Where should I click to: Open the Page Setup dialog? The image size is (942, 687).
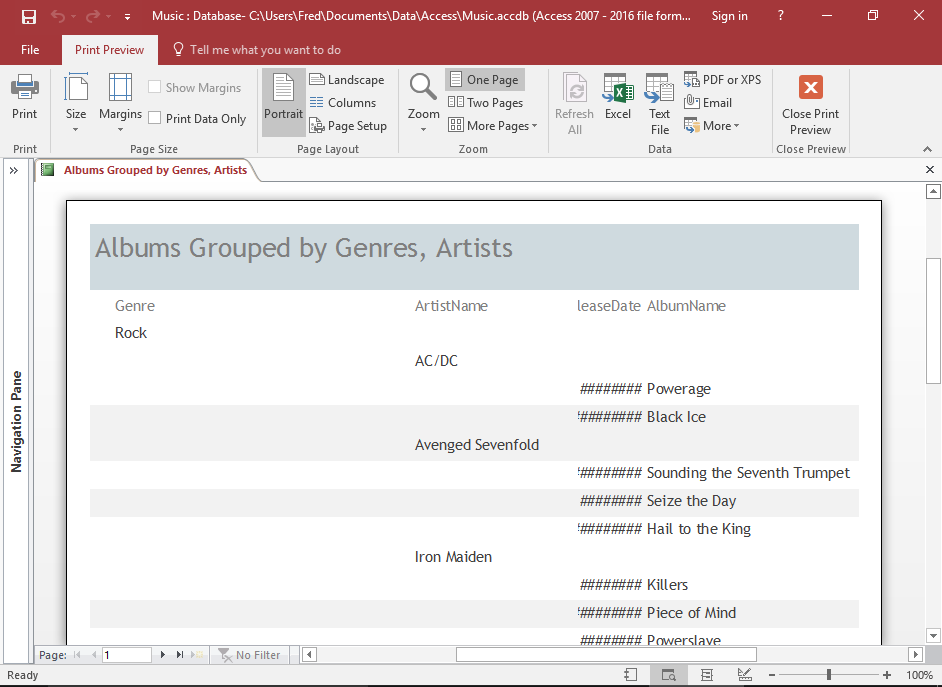point(347,126)
